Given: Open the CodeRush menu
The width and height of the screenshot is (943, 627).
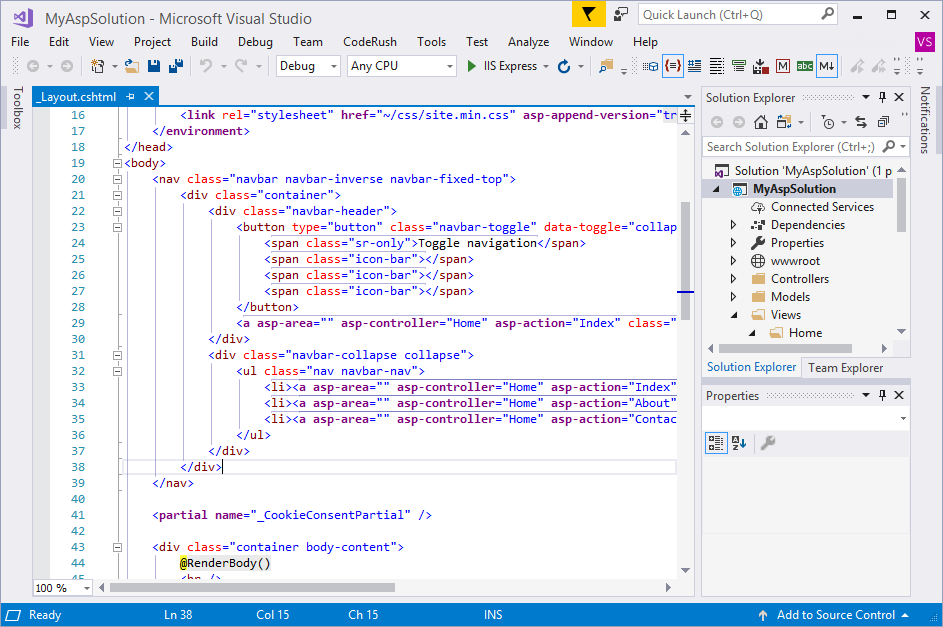Looking at the screenshot, I should 366,42.
